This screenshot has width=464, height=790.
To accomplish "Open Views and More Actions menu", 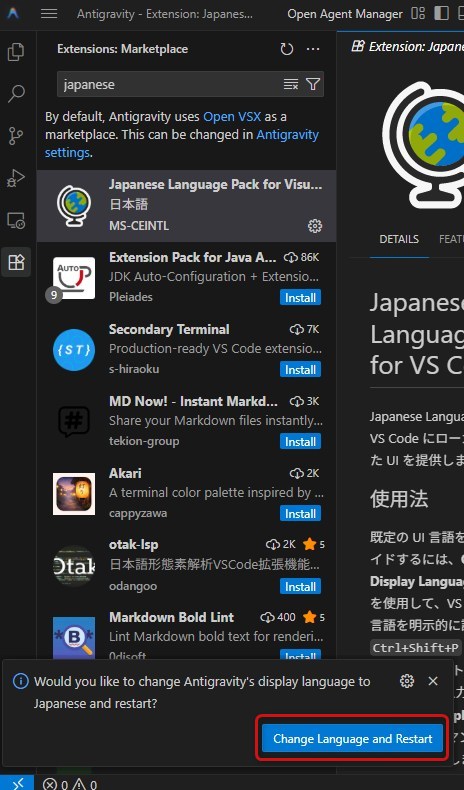I will click(x=313, y=49).
